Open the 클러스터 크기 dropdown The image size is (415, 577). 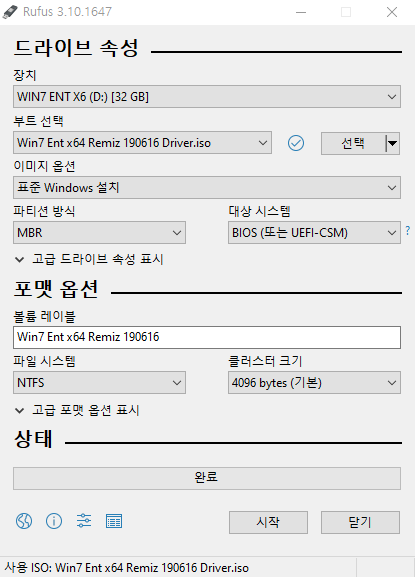[314, 383]
